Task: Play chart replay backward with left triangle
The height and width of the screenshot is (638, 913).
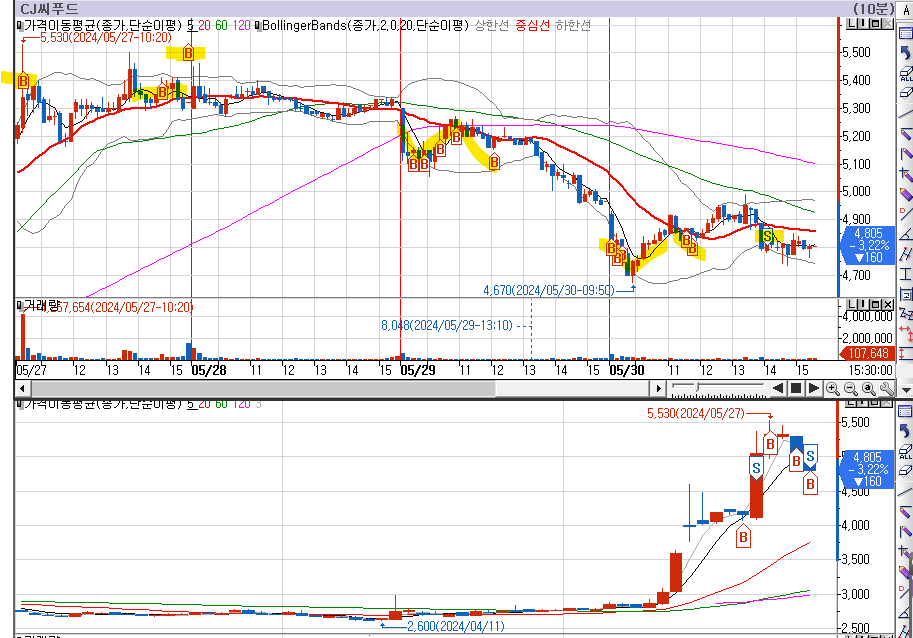Action: pos(778,388)
